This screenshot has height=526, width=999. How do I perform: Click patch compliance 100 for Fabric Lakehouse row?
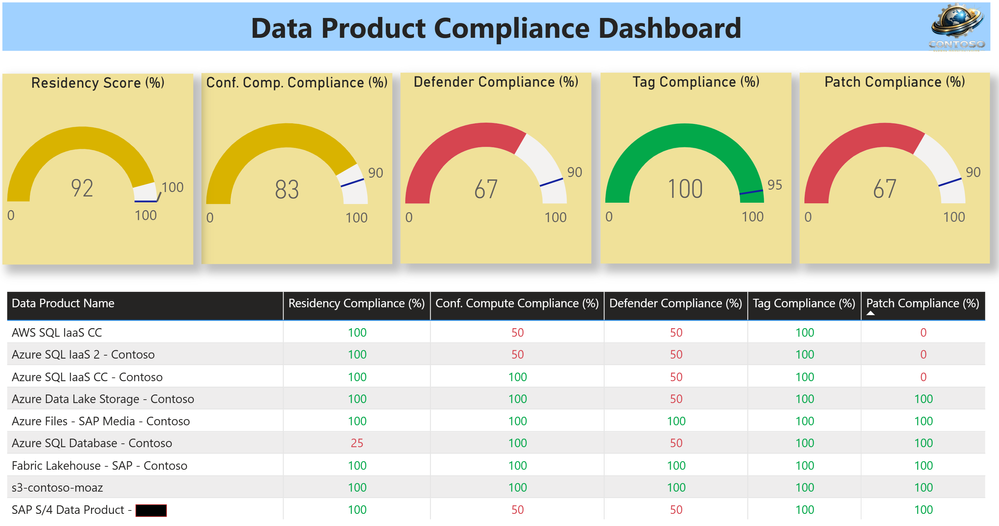pyautogui.click(x=924, y=466)
